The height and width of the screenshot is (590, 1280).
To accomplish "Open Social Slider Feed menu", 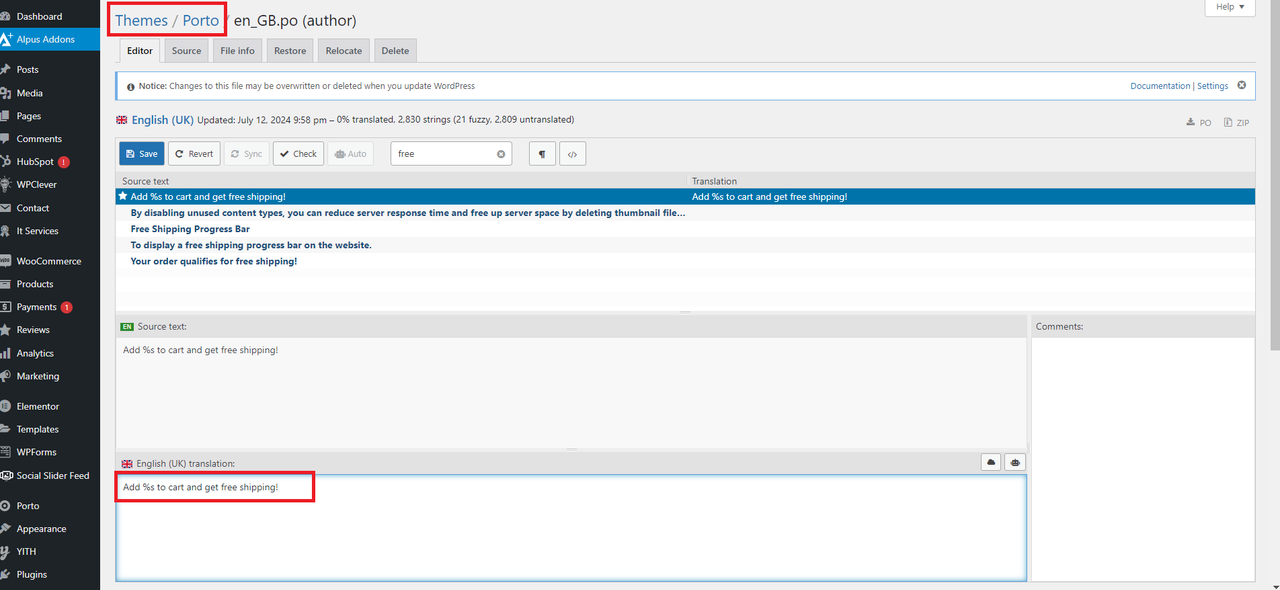I will (50, 476).
